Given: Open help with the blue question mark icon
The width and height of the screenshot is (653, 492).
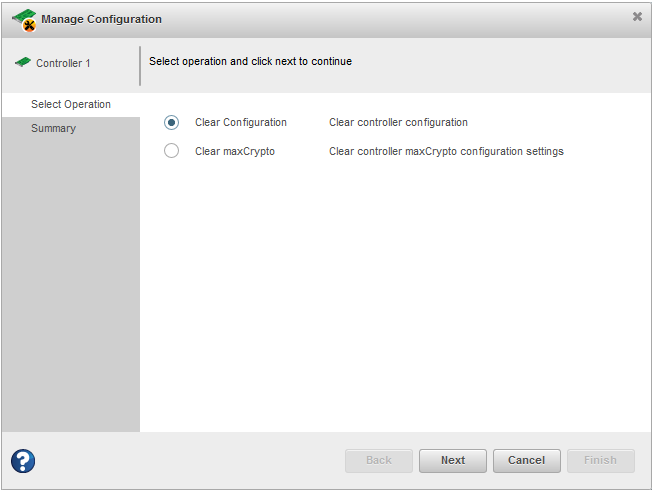Looking at the screenshot, I should 23,460.
